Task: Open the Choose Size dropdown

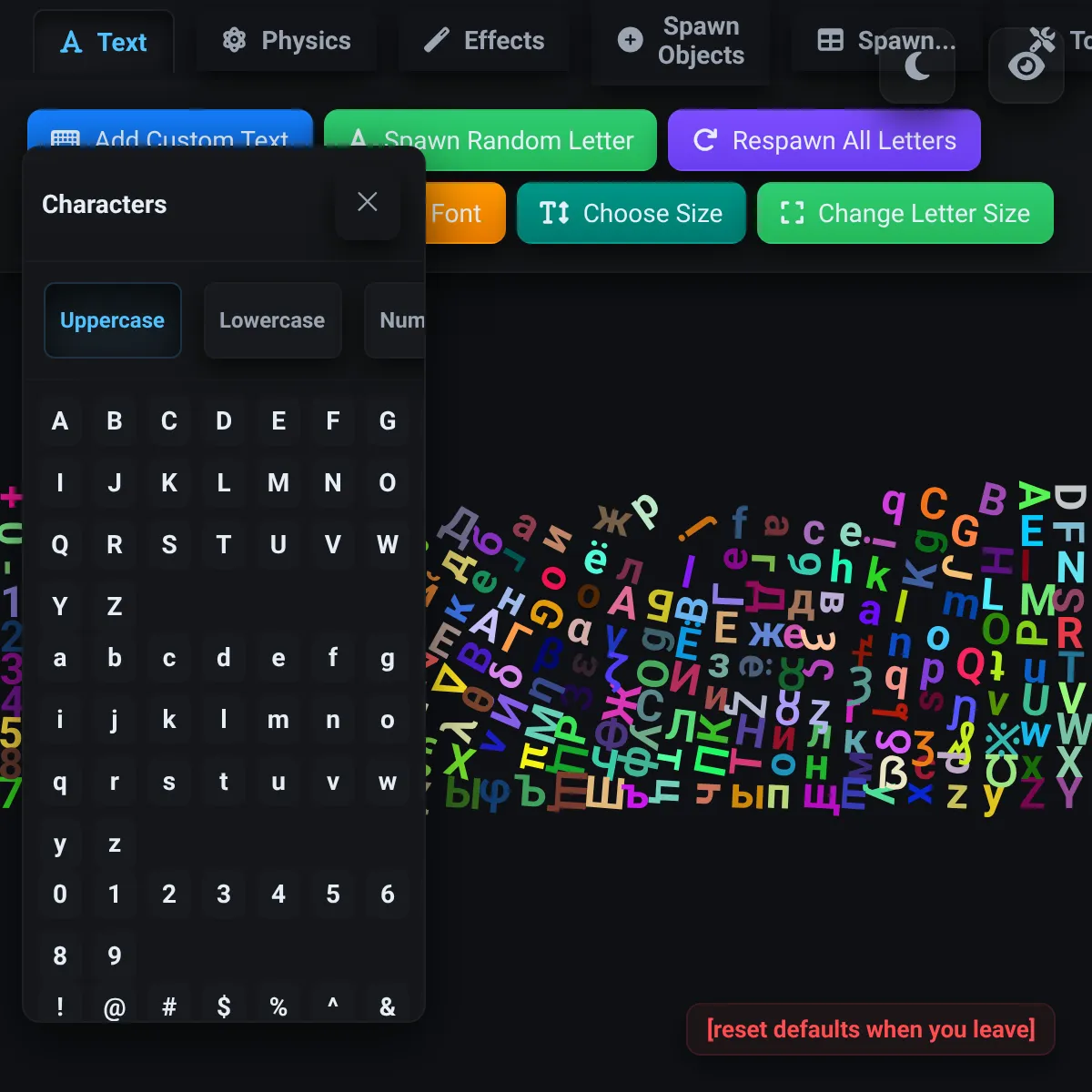Action: coord(632,214)
